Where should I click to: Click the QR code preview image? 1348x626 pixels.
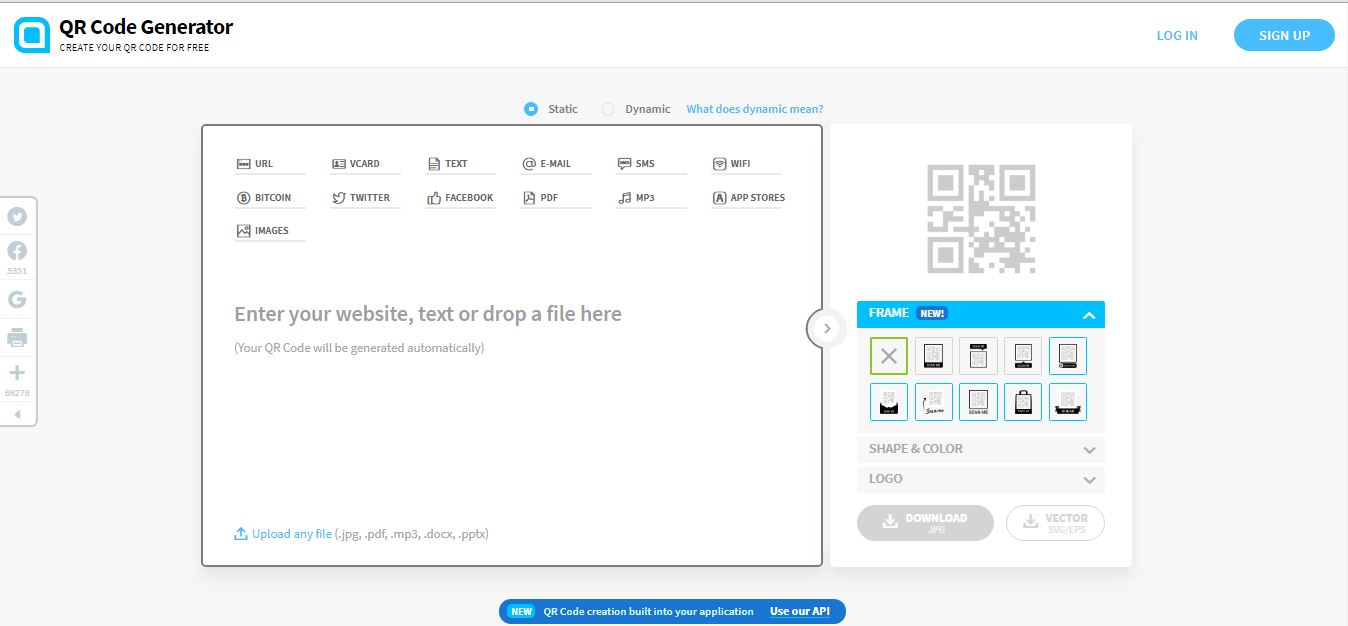981,219
